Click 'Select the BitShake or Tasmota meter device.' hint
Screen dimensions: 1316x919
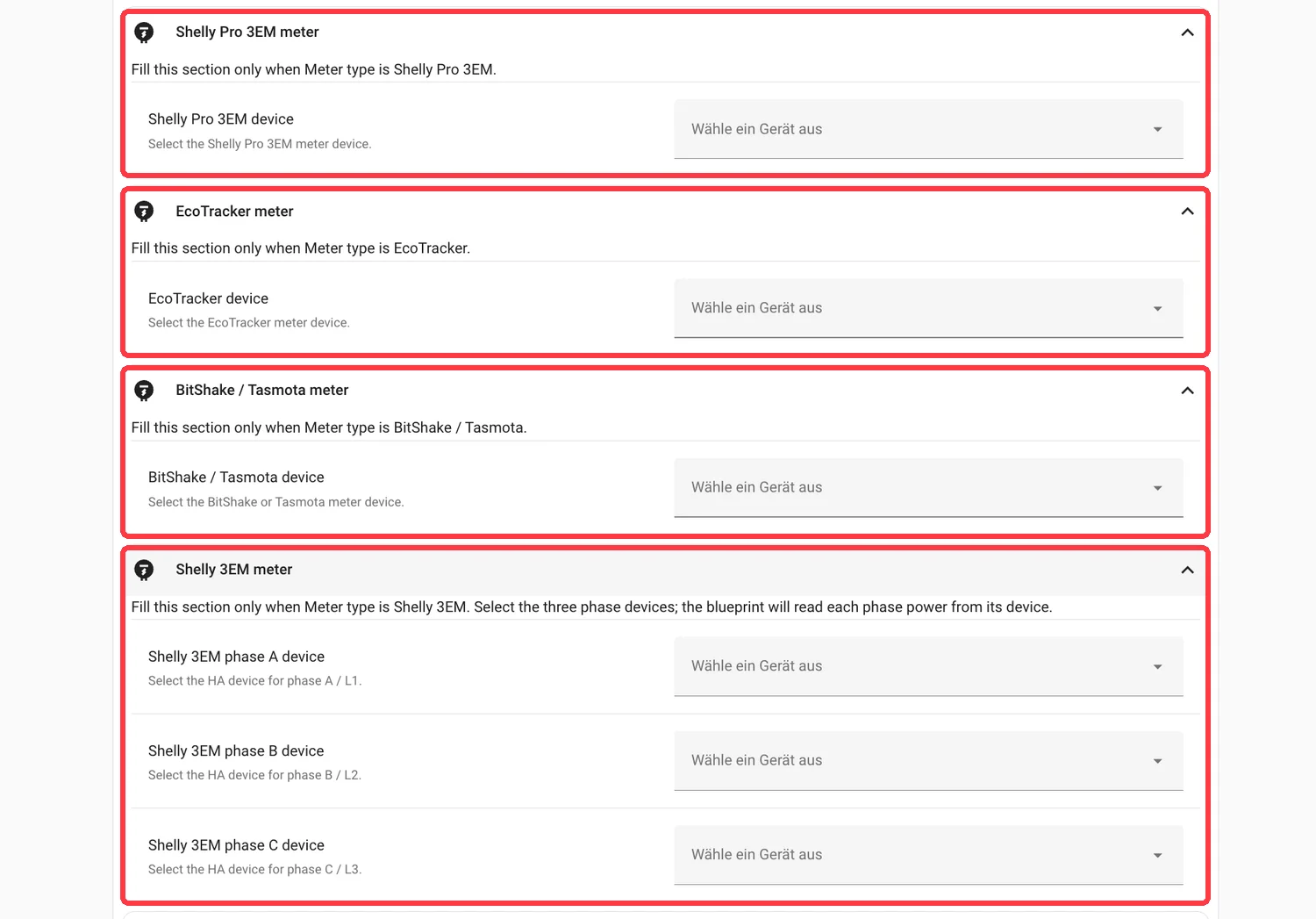[276, 502]
